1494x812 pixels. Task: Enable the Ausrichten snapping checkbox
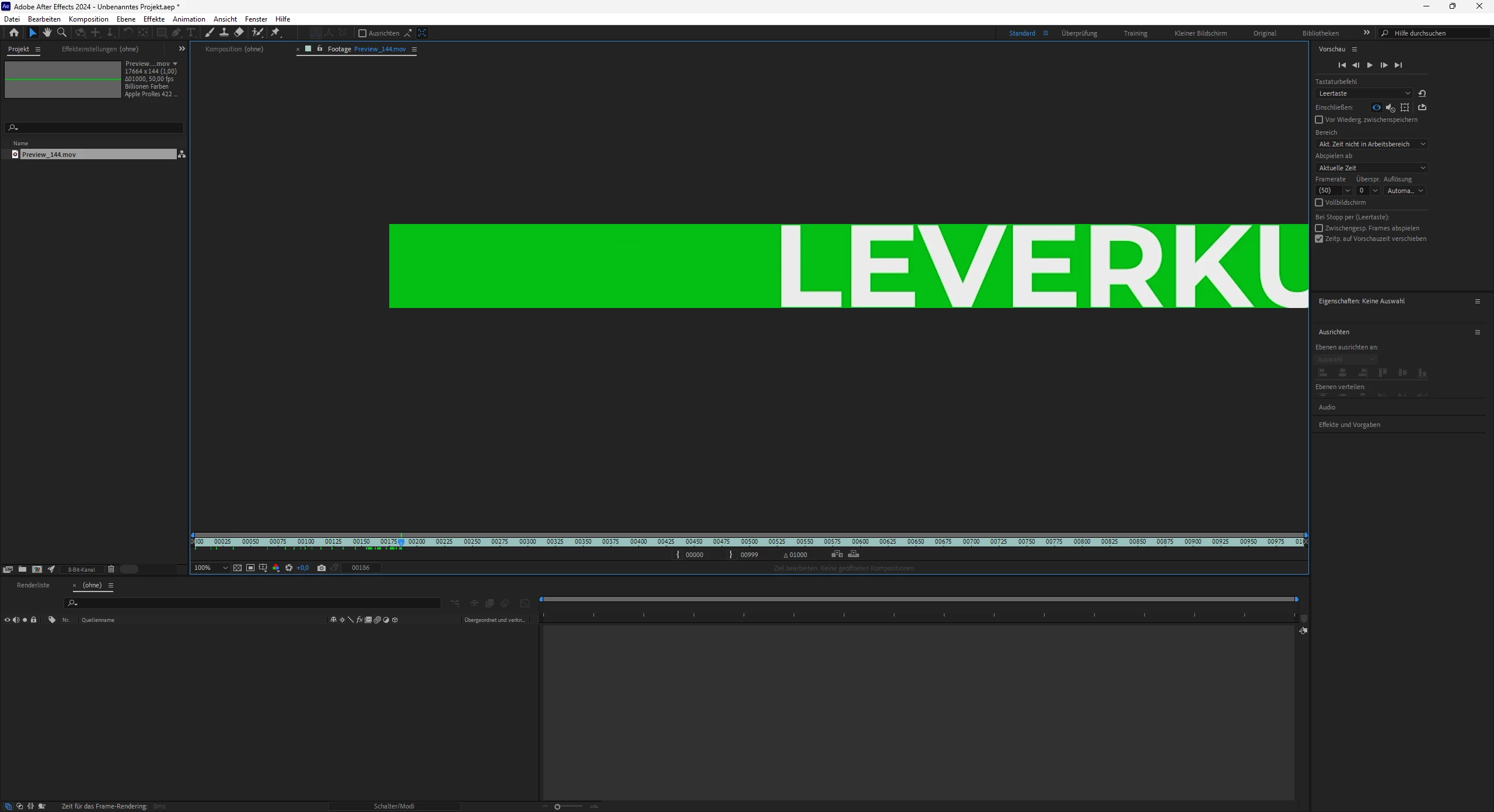point(362,33)
